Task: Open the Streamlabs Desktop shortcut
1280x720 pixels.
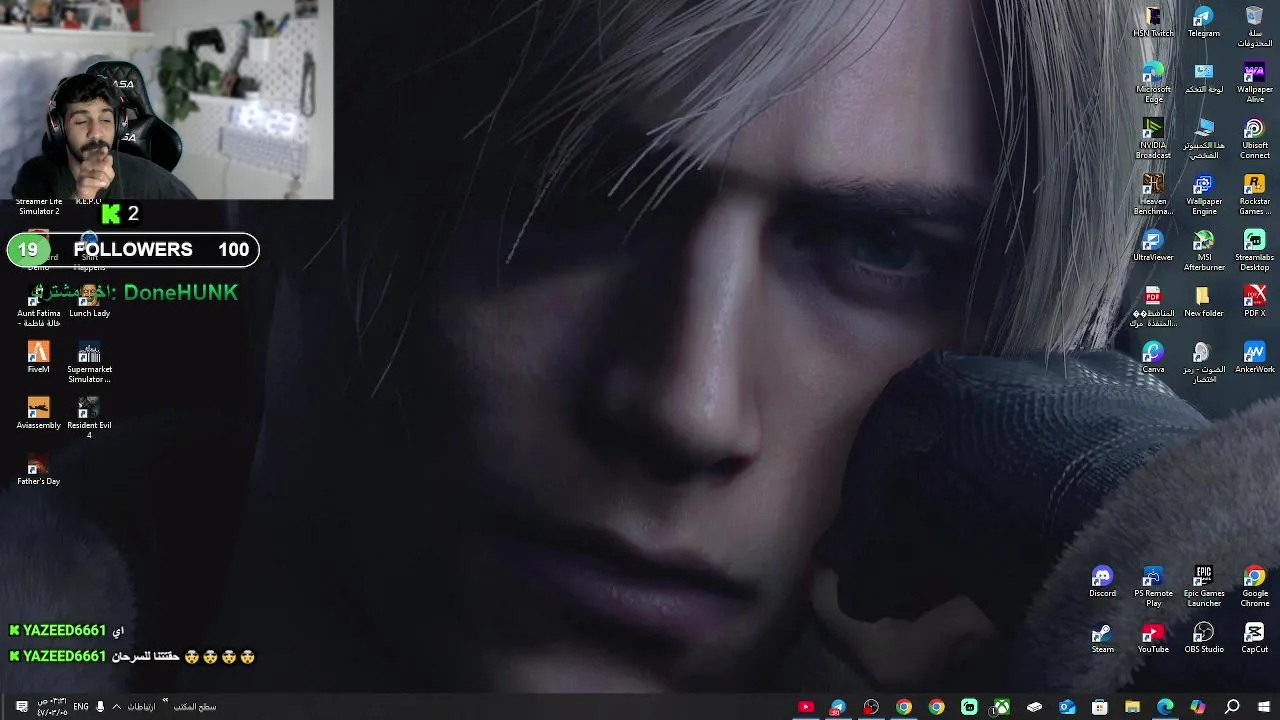Action: 1254,250
